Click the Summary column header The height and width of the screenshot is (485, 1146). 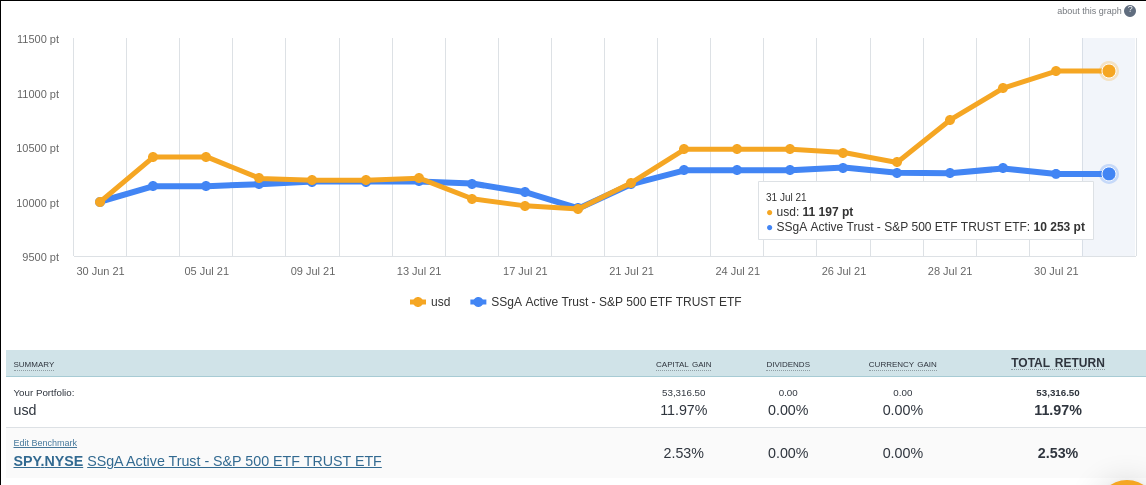click(34, 365)
